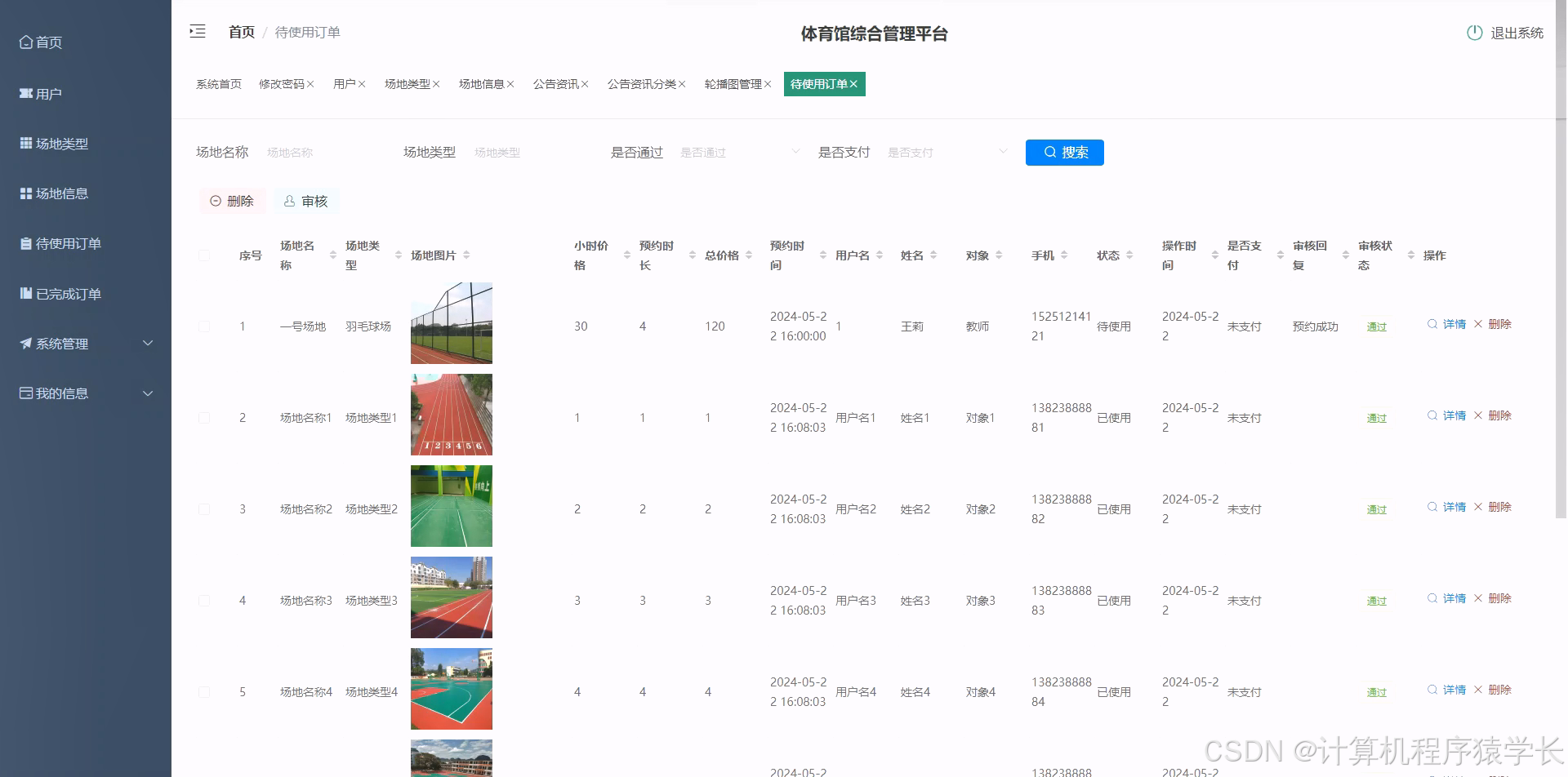Switch to the 公告资讯 tab
The height and width of the screenshot is (777, 1568).
(x=555, y=84)
